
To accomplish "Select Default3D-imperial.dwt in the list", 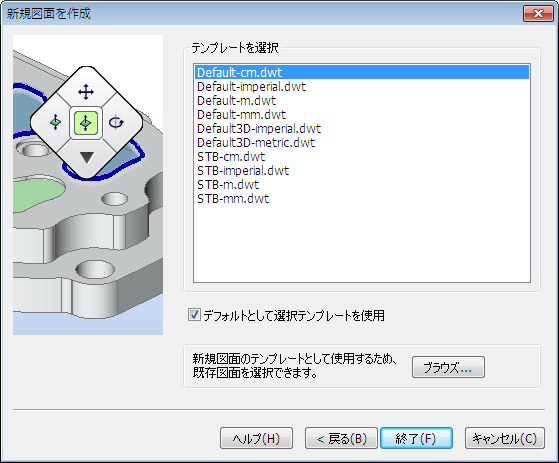I will pos(362,128).
